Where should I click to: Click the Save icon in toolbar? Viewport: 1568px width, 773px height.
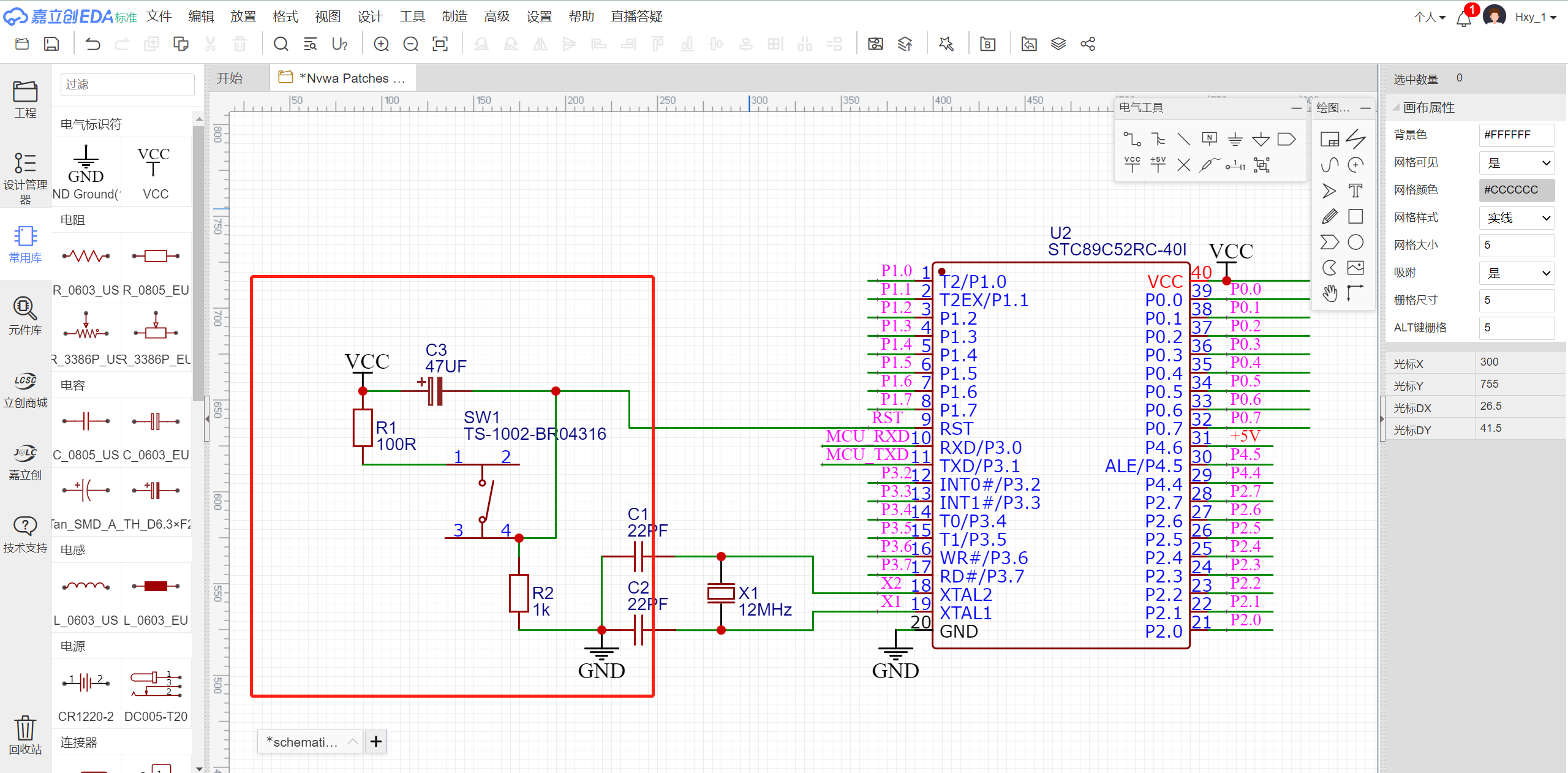[x=51, y=44]
